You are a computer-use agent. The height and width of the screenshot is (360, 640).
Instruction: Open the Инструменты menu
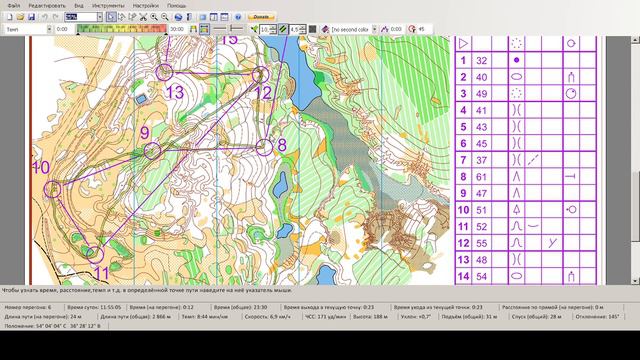[x=108, y=6]
